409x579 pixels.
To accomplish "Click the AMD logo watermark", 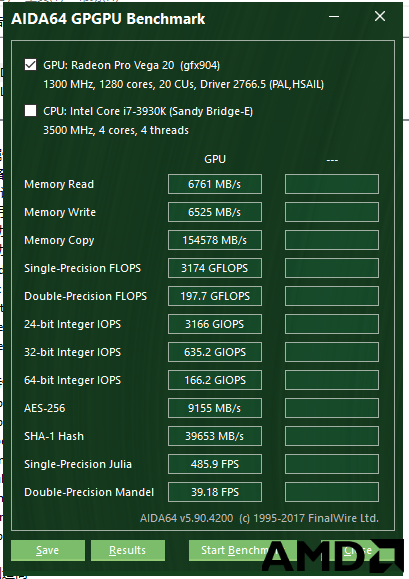I will (332, 556).
